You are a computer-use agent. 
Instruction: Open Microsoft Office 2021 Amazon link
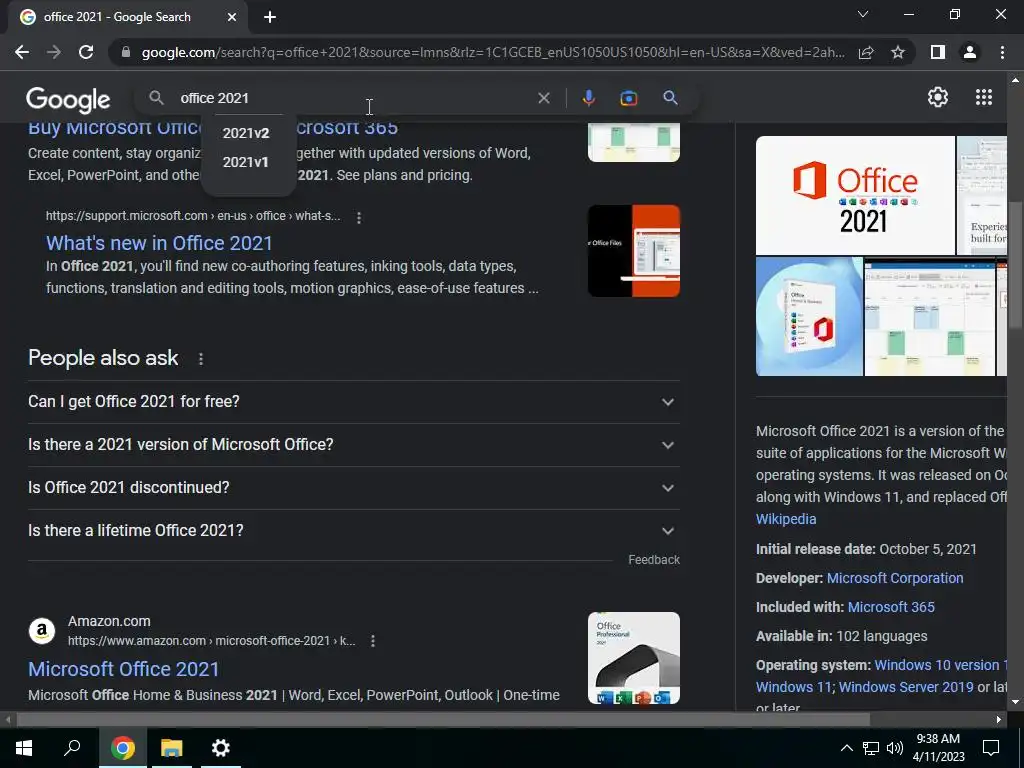(123, 669)
